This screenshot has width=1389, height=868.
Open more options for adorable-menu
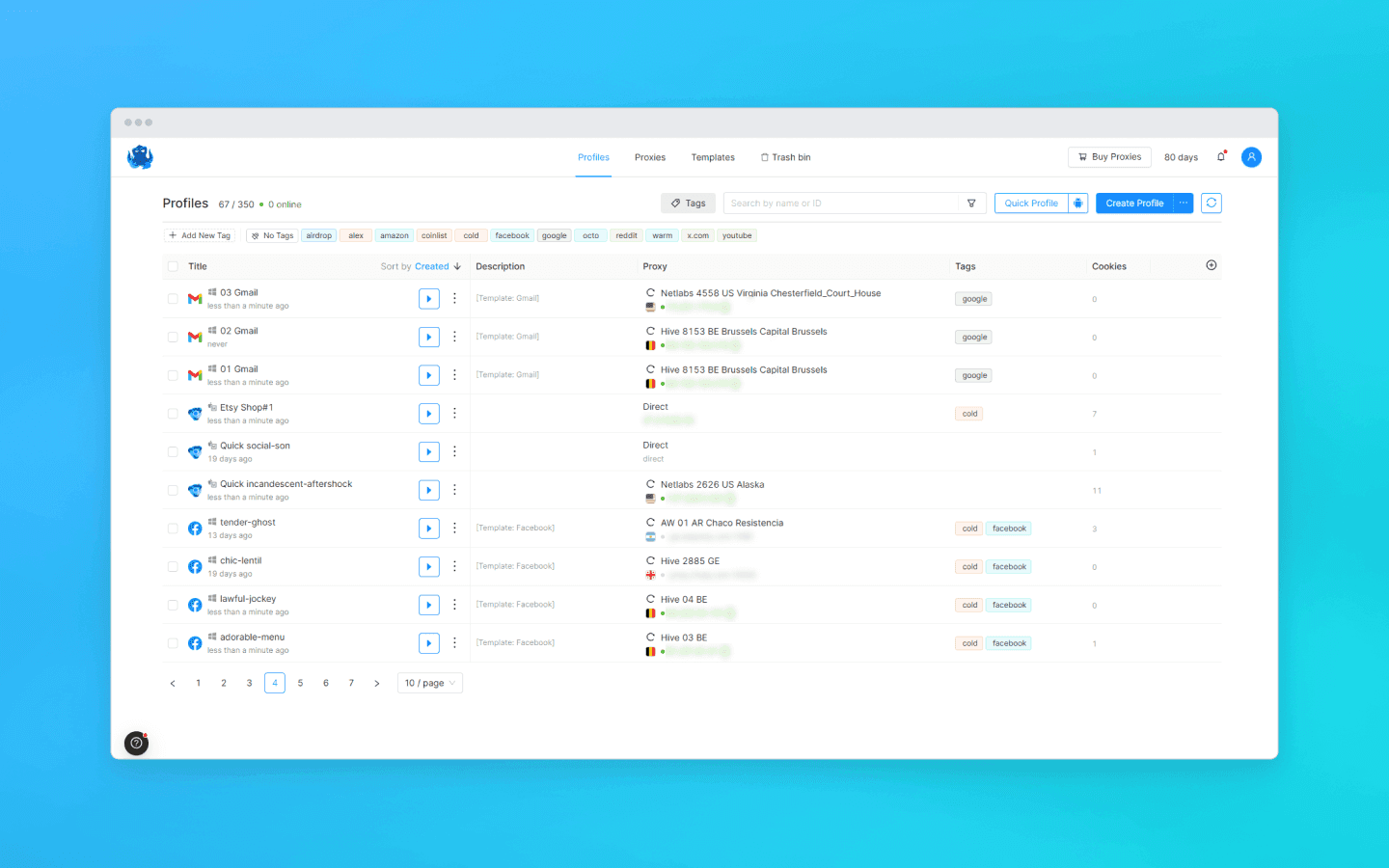click(454, 643)
